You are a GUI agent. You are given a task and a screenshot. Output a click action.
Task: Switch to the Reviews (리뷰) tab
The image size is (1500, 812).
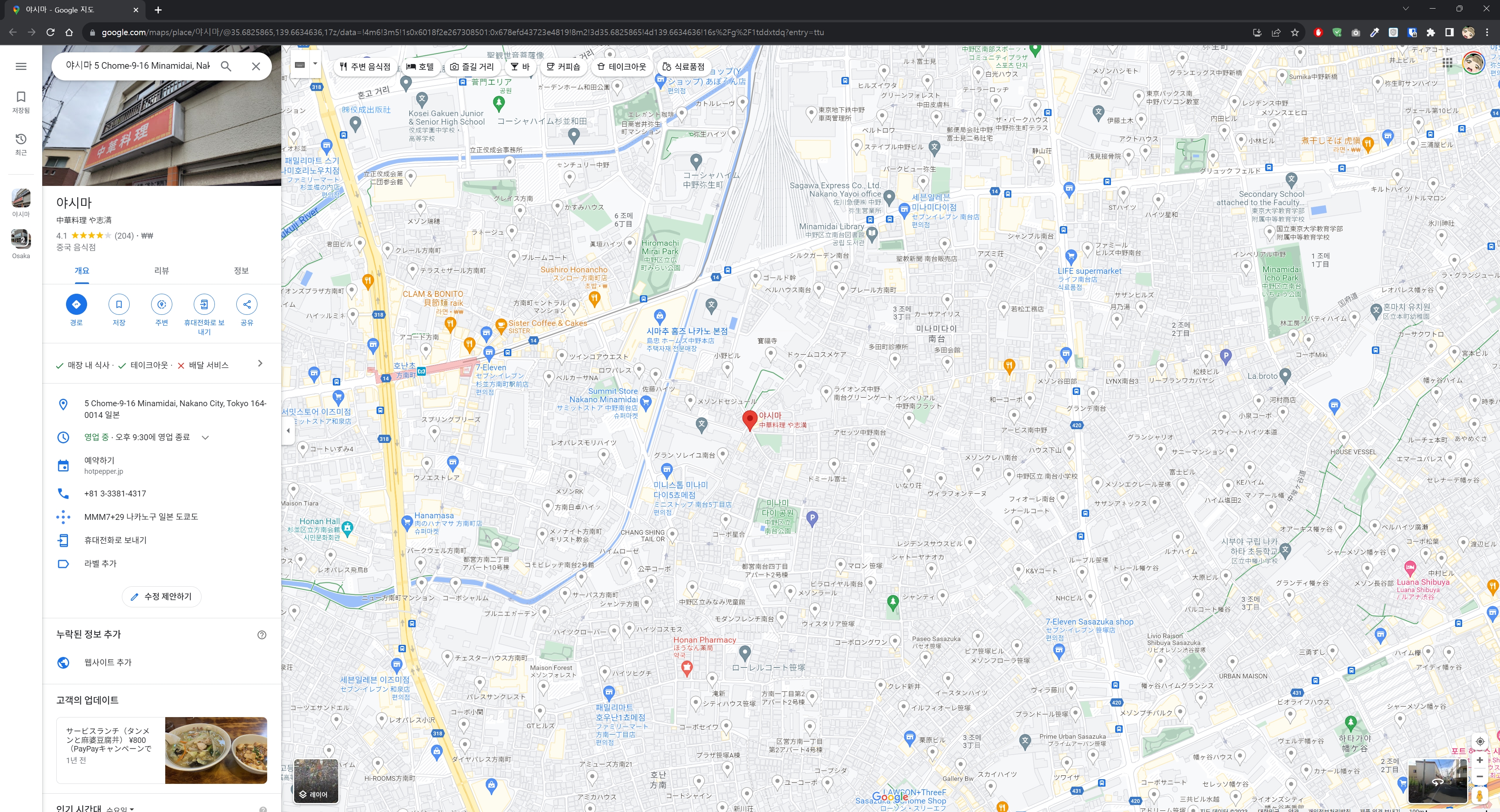[161, 271]
